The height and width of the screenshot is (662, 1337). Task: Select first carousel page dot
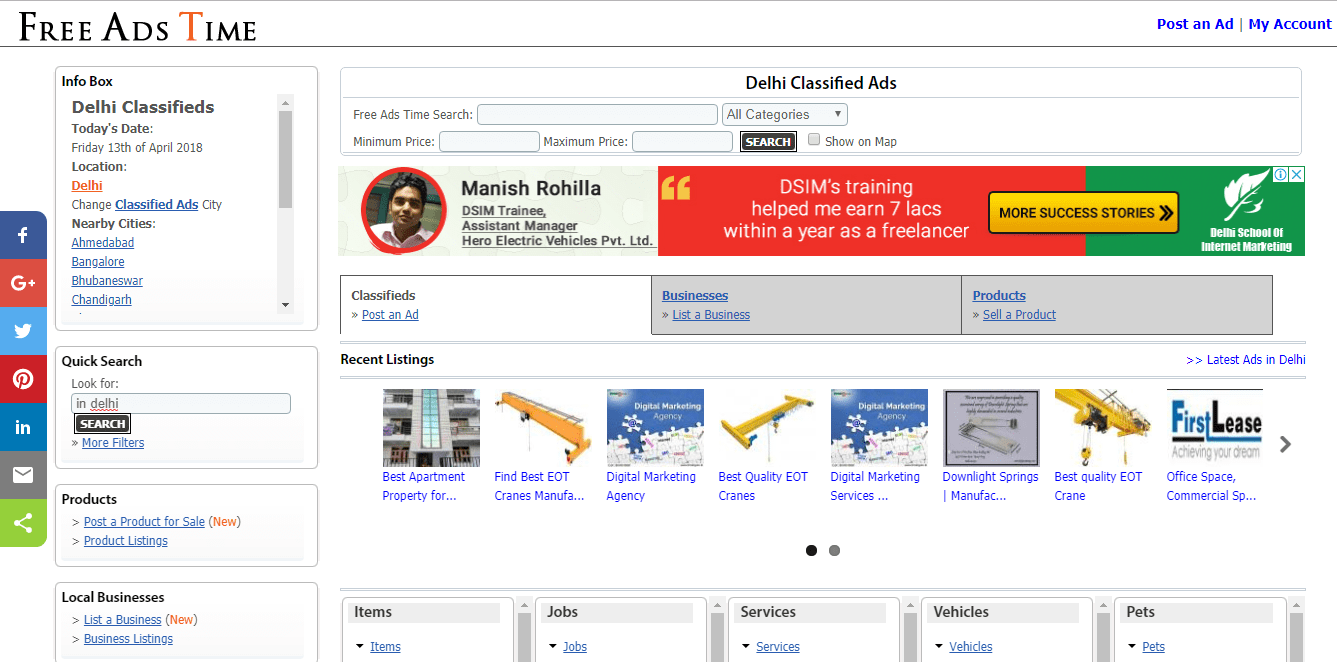tap(811, 550)
